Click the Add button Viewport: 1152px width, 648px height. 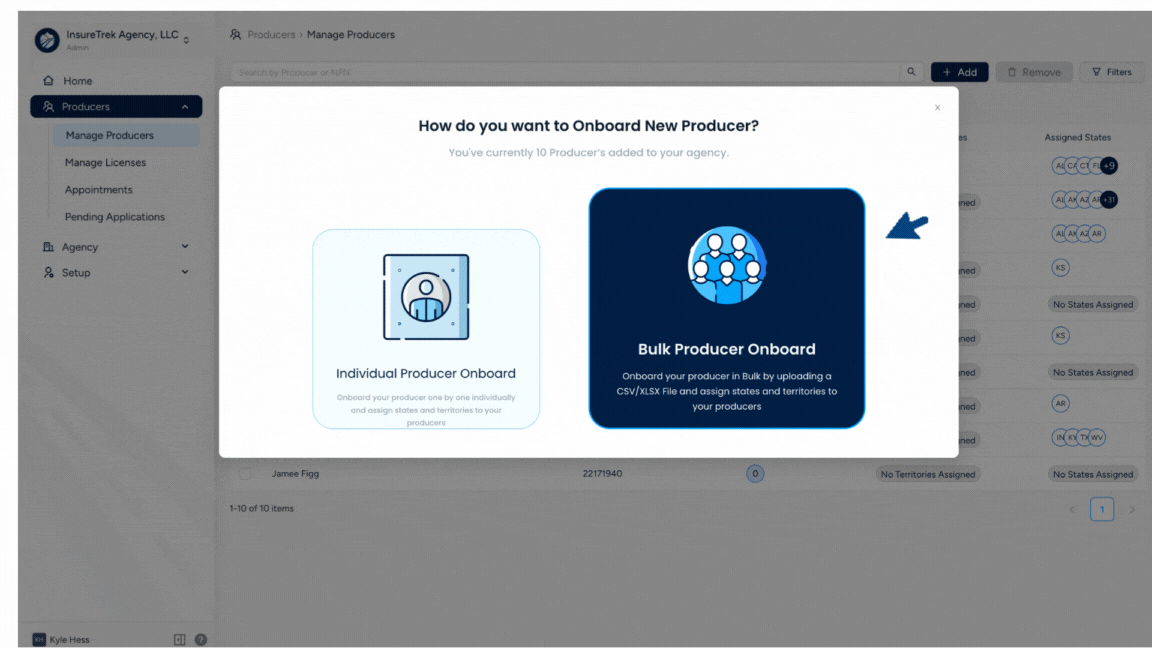pos(959,71)
